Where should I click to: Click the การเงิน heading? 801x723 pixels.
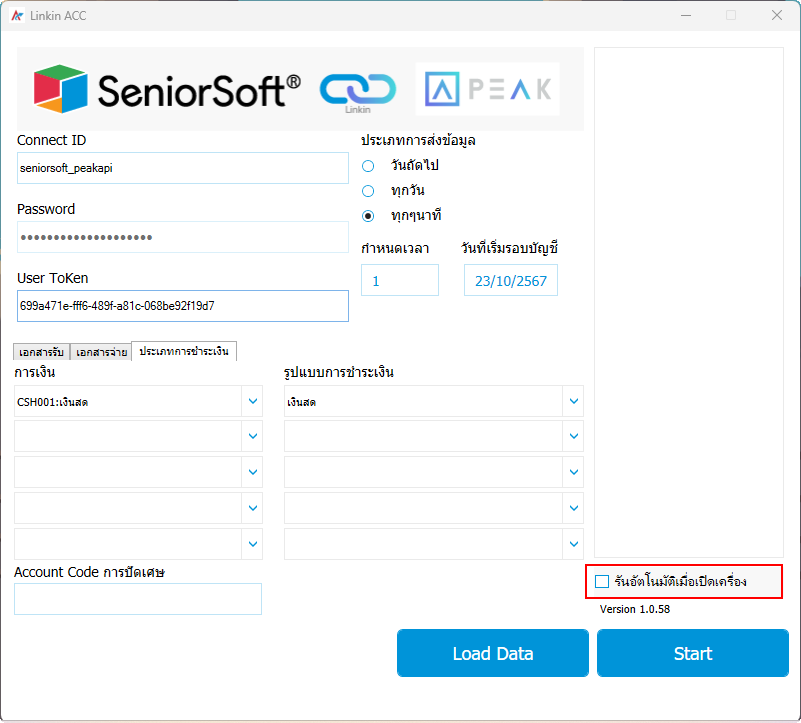35,372
